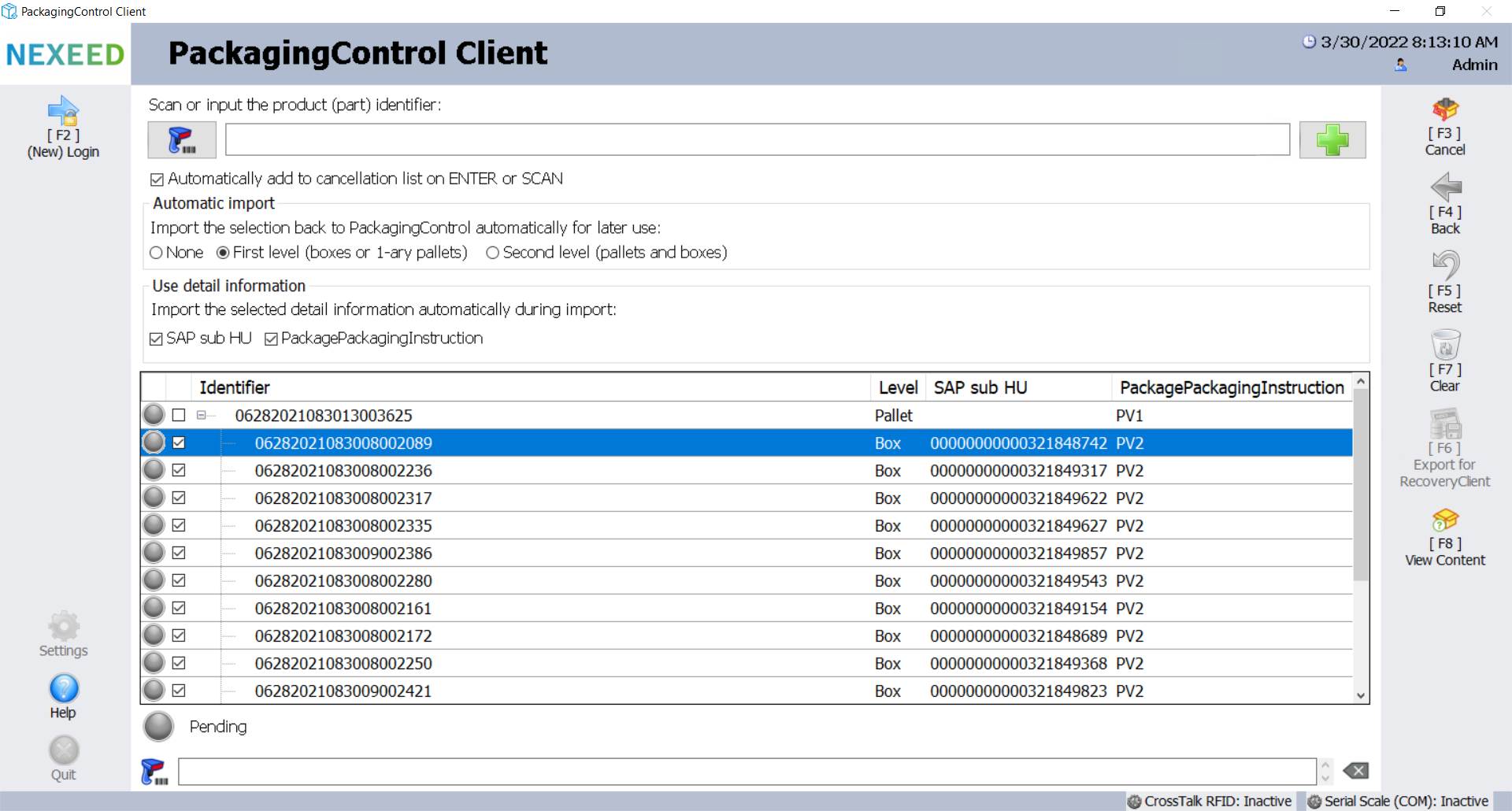Click the green plus add button
The width and height of the screenshot is (1512, 811).
tap(1332, 140)
